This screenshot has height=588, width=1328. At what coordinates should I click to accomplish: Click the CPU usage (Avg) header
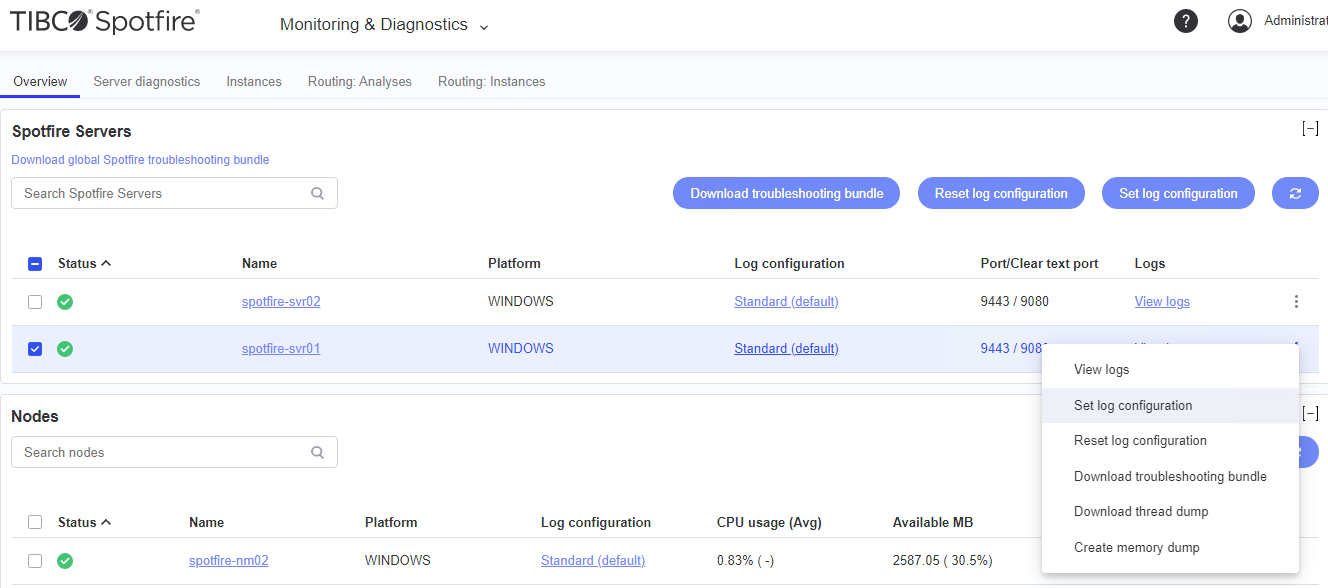click(769, 522)
